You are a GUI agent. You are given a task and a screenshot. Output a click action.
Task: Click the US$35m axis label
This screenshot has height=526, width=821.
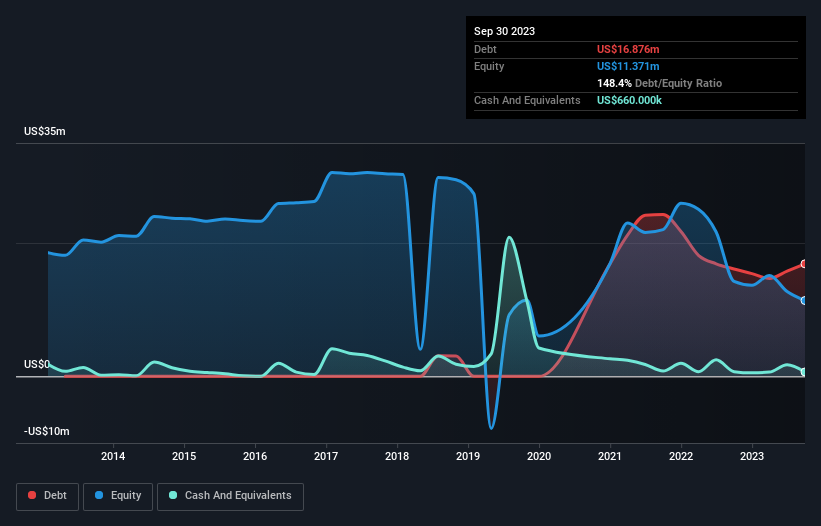(x=45, y=131)
